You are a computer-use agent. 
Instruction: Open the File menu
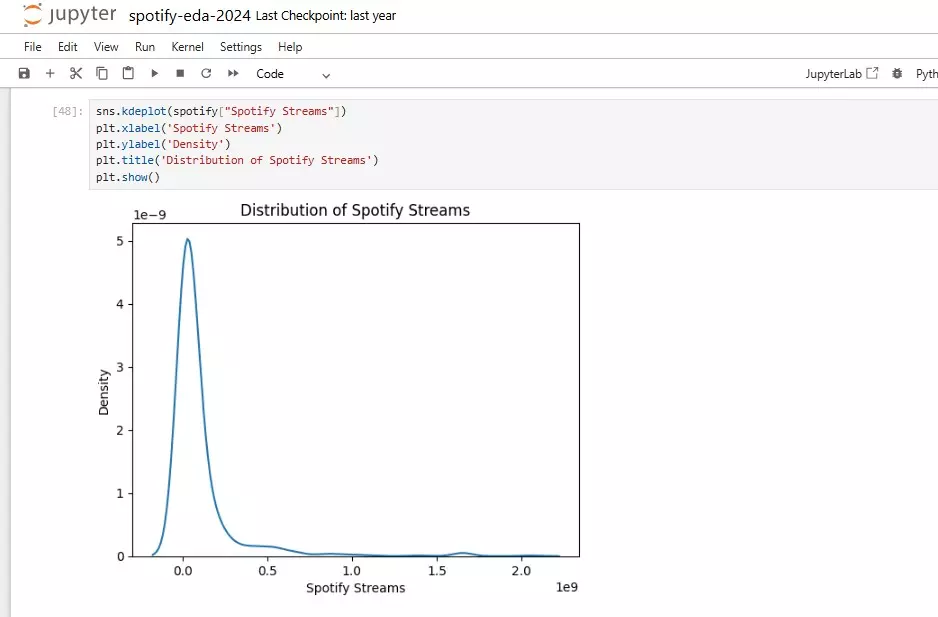[x=31, y=46]
